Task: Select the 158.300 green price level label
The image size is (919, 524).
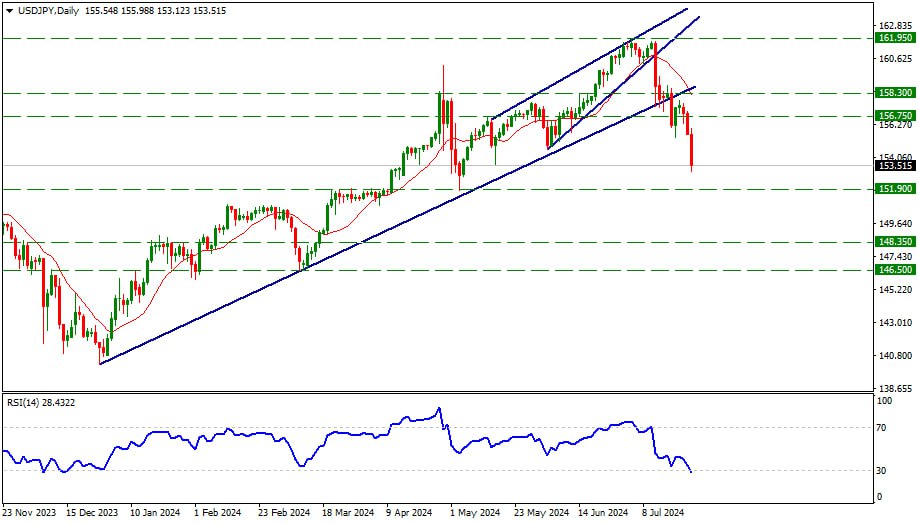Action: tap(895, 93)
